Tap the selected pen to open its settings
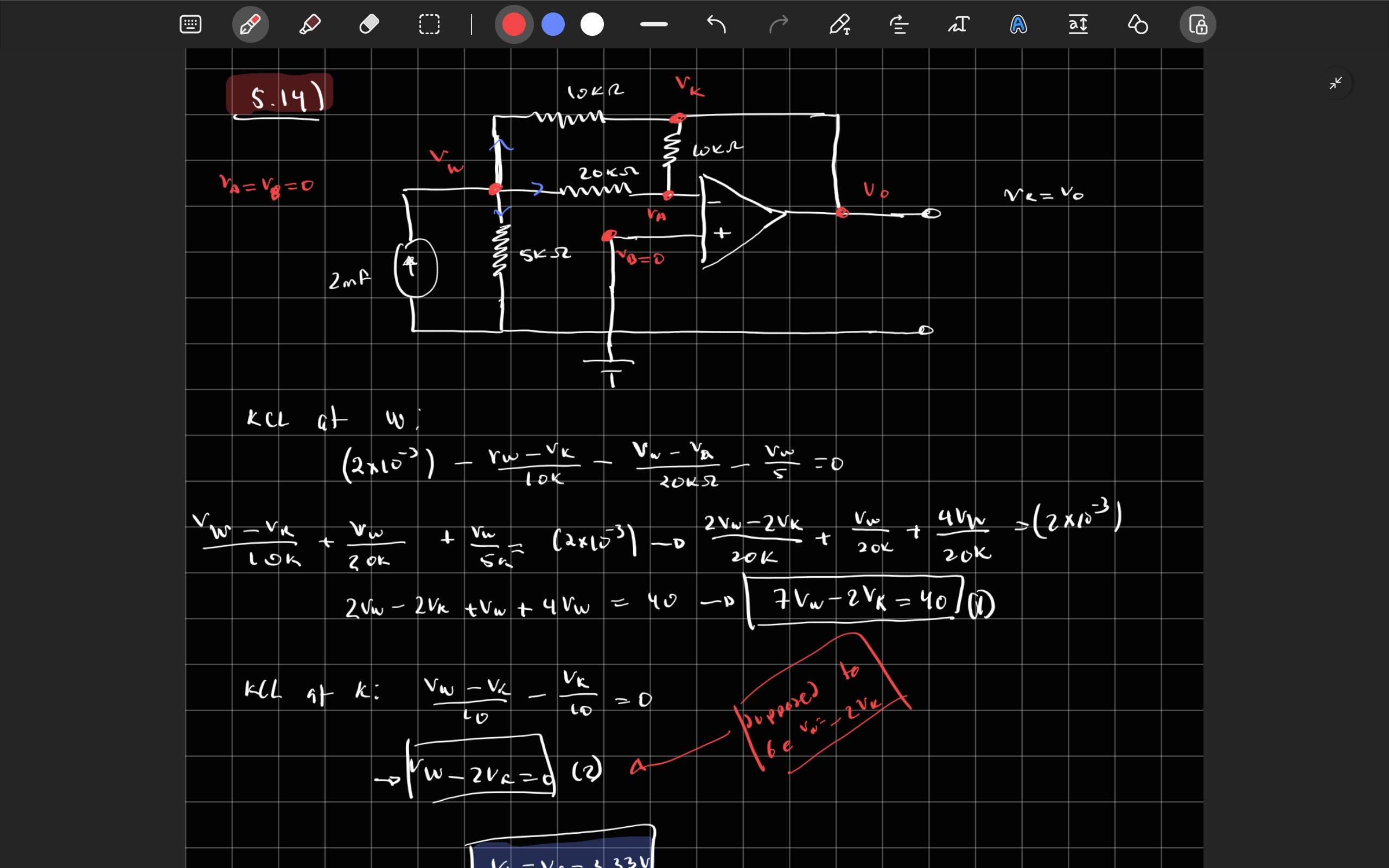1389x868 pixels. tap(251, 24)
